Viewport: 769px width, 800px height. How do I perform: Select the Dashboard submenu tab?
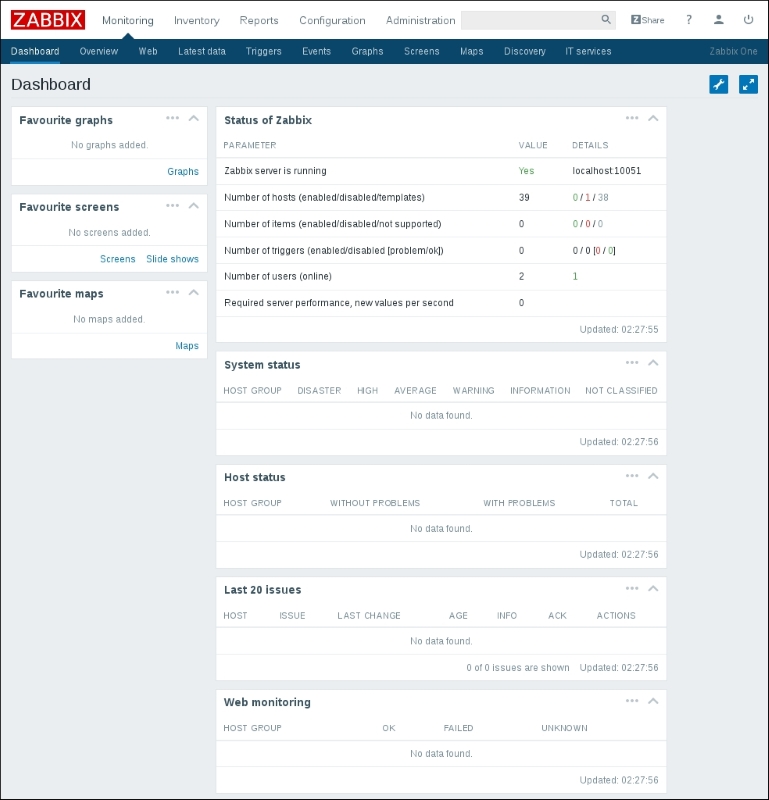click(35, 51)
